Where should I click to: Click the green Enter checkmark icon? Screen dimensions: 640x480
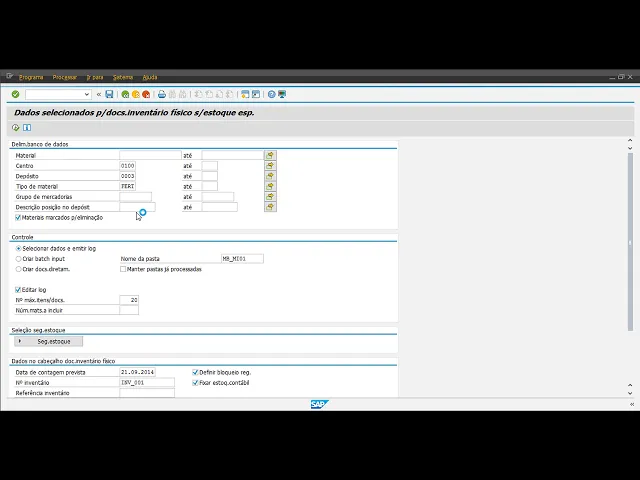pos(16,94)
